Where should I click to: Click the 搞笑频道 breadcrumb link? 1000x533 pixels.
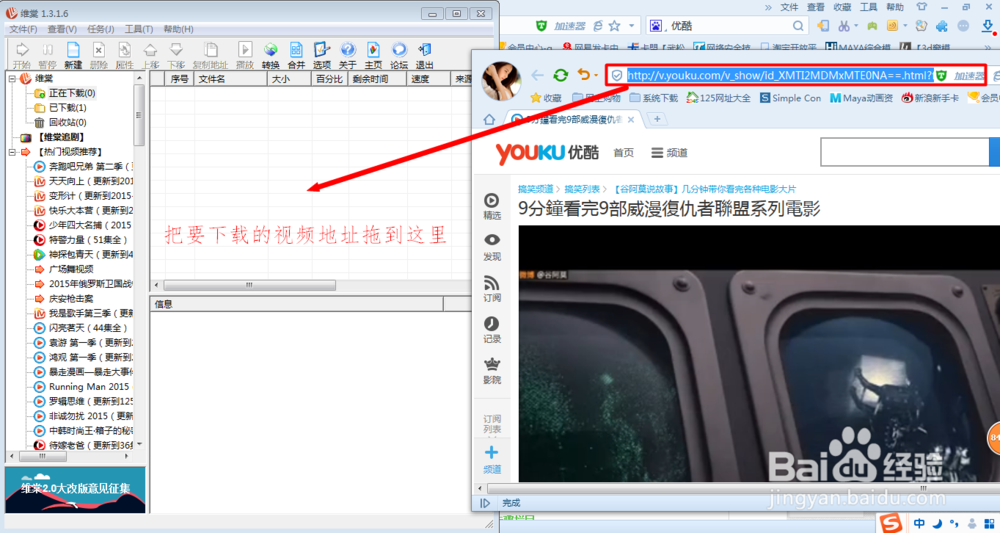[535, 189]
